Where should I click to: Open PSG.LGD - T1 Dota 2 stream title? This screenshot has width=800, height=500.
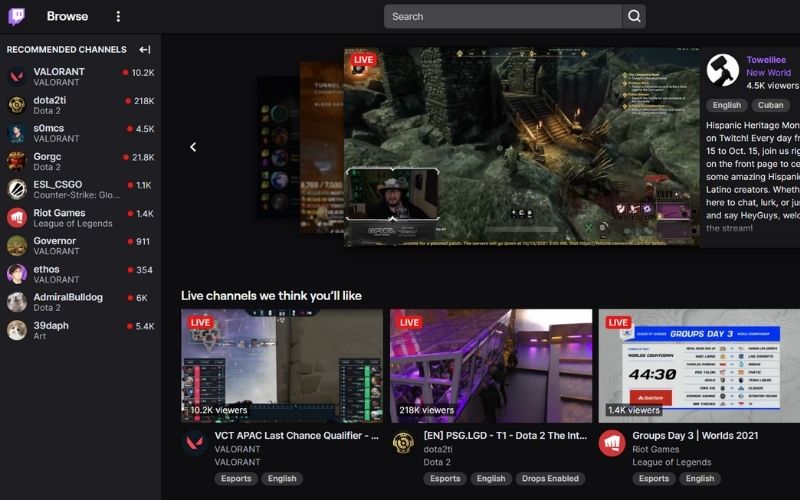[505, 435]
